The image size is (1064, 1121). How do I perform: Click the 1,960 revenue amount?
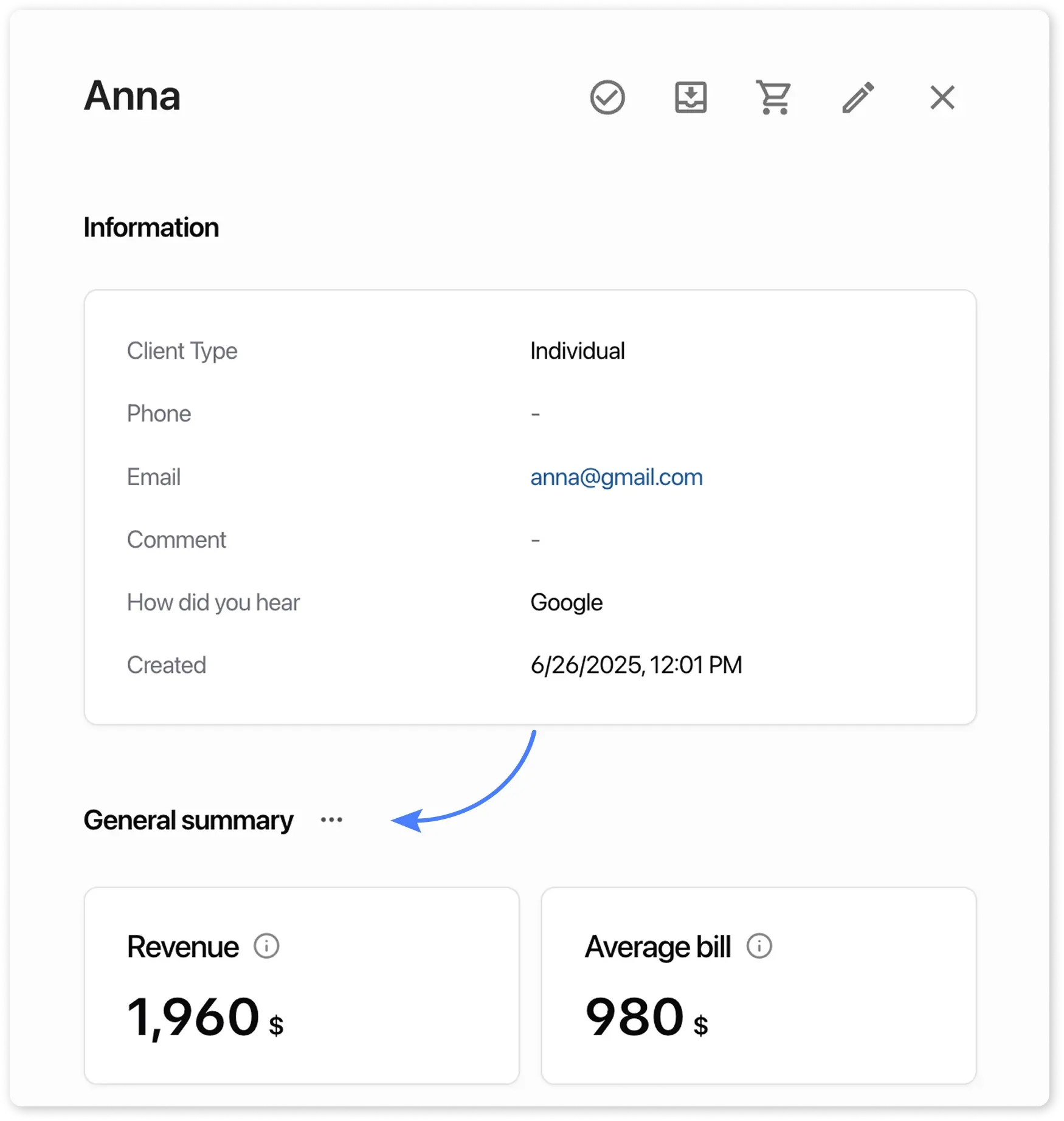193,1016
